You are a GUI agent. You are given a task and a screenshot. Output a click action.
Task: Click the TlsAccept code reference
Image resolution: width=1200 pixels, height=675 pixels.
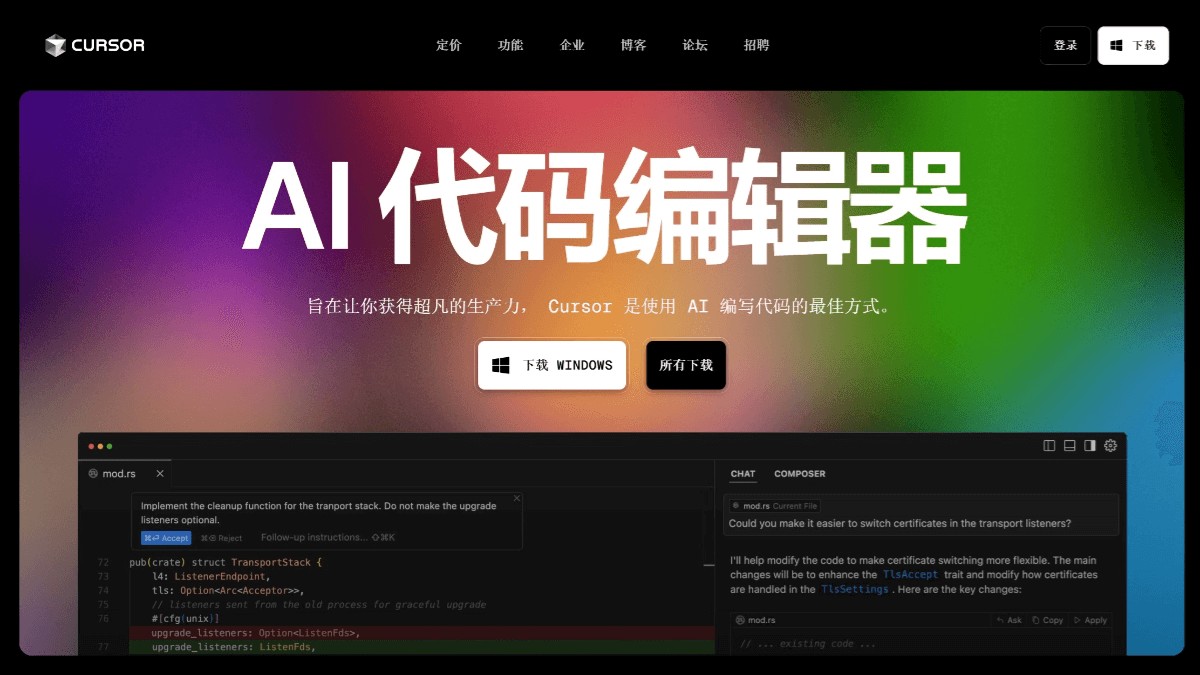click(910, 575)
